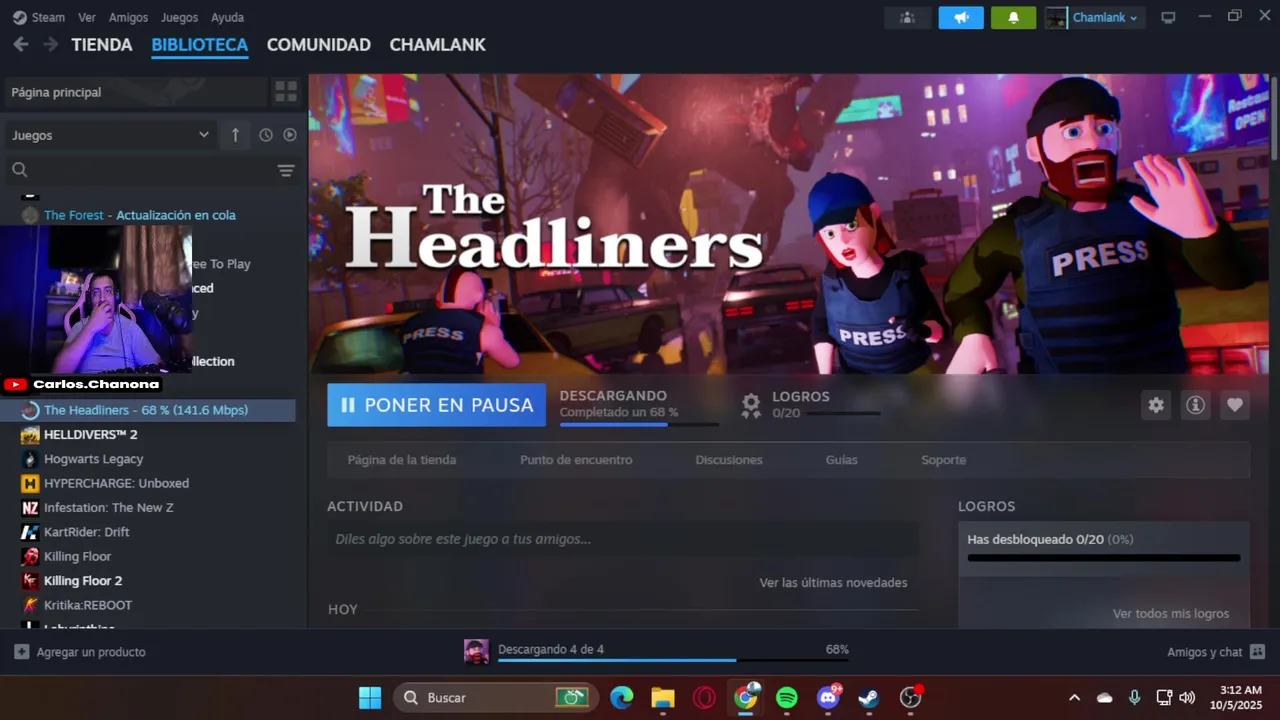Toggle the library grid view icon
1280x720 pixels.
coord(286,92)
